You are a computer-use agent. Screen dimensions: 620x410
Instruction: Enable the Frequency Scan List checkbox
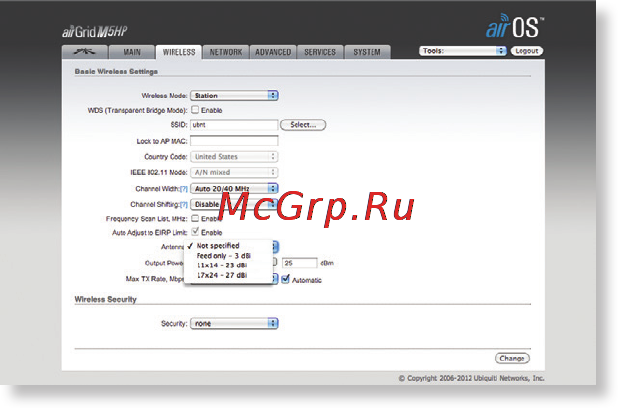[195, 218]
